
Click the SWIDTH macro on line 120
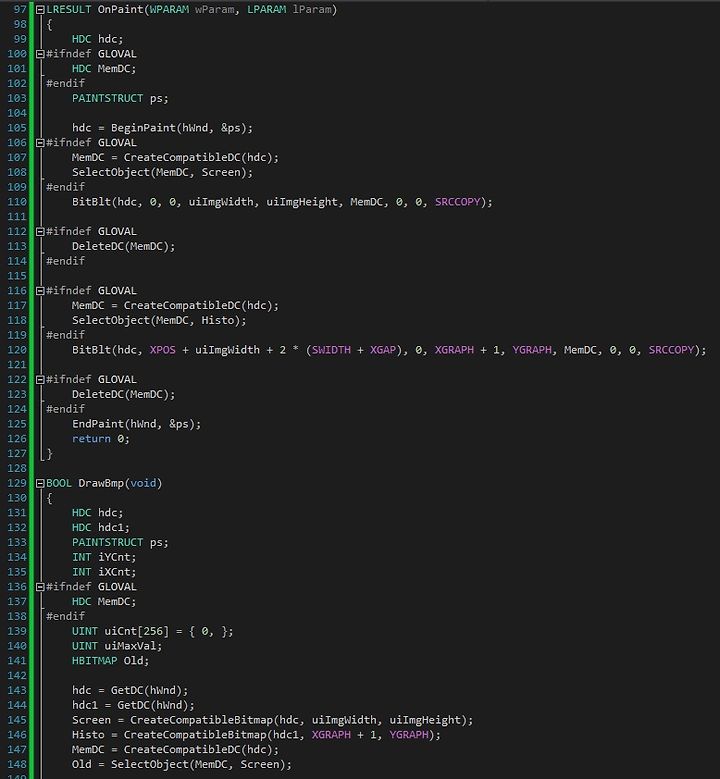[x=331, y=350]
